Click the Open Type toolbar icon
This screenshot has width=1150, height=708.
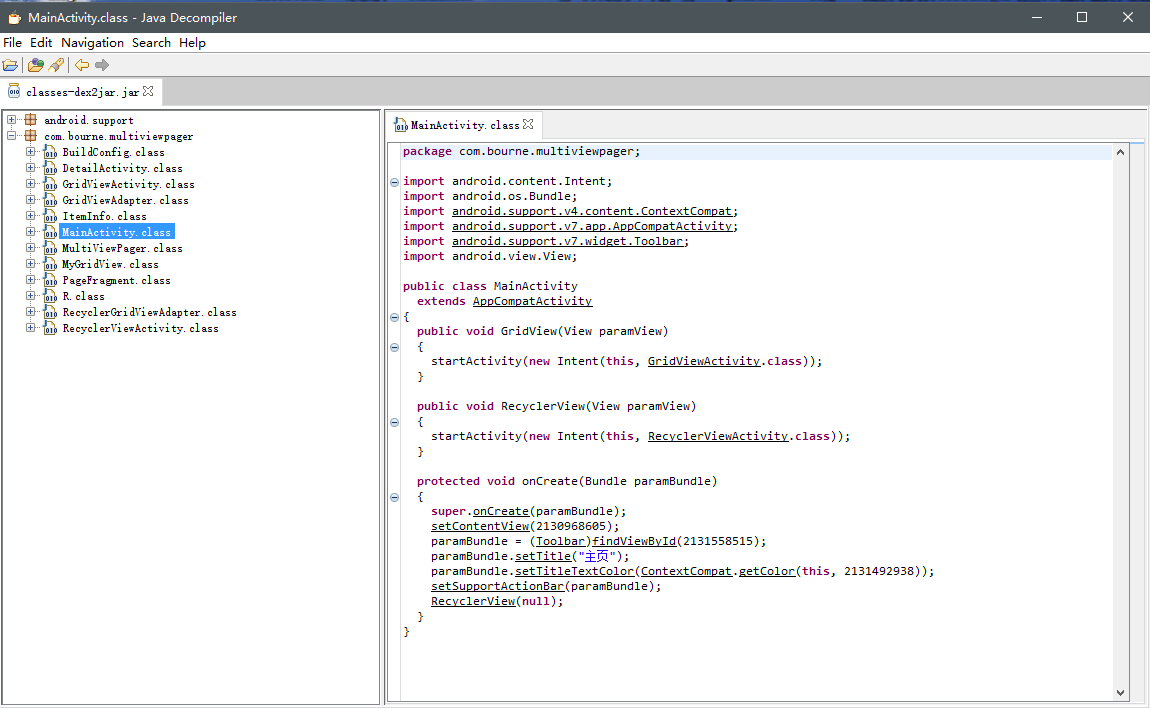click(x=35, y=65)
